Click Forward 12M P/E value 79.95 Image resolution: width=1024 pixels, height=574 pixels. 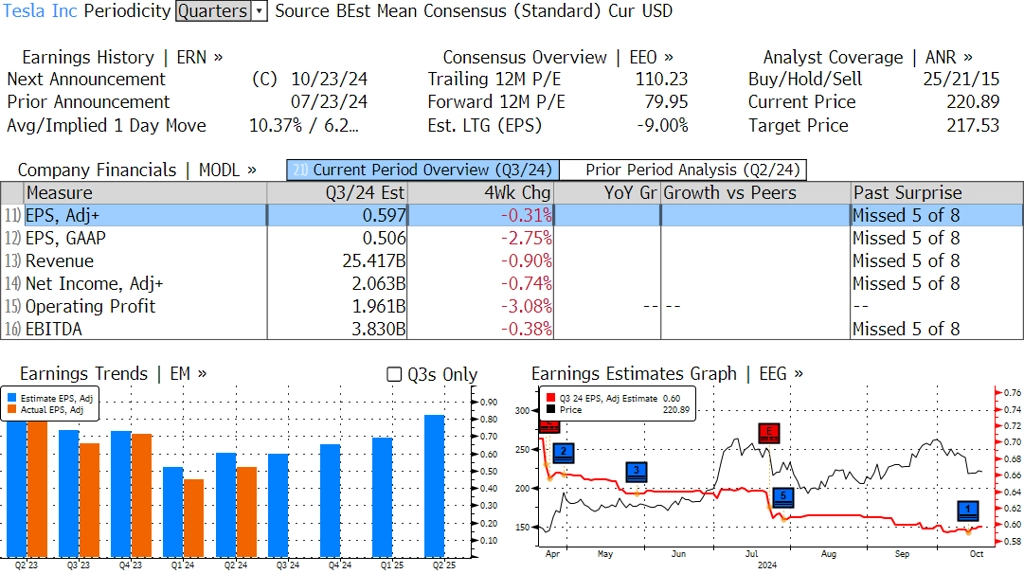pos(666,102)
